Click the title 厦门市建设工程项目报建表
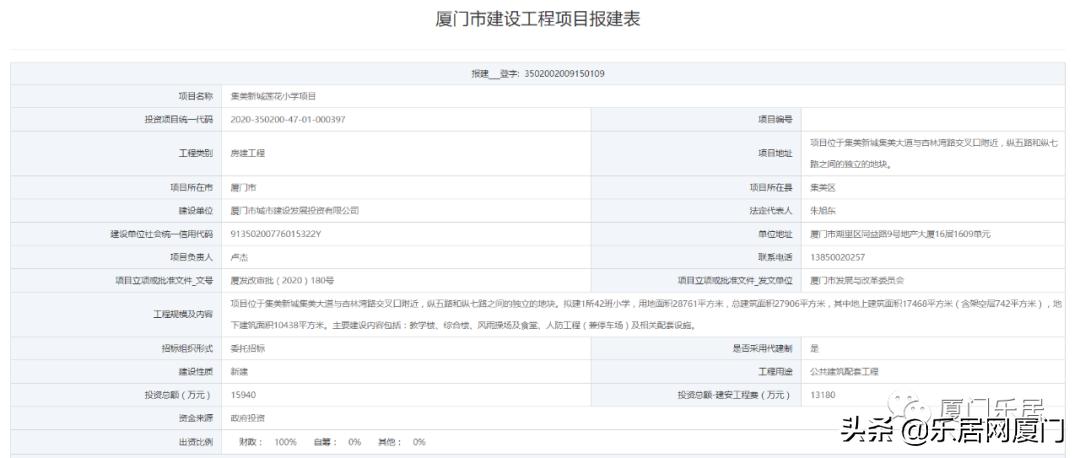This screenshot has width=1080, height=458. 538,19
